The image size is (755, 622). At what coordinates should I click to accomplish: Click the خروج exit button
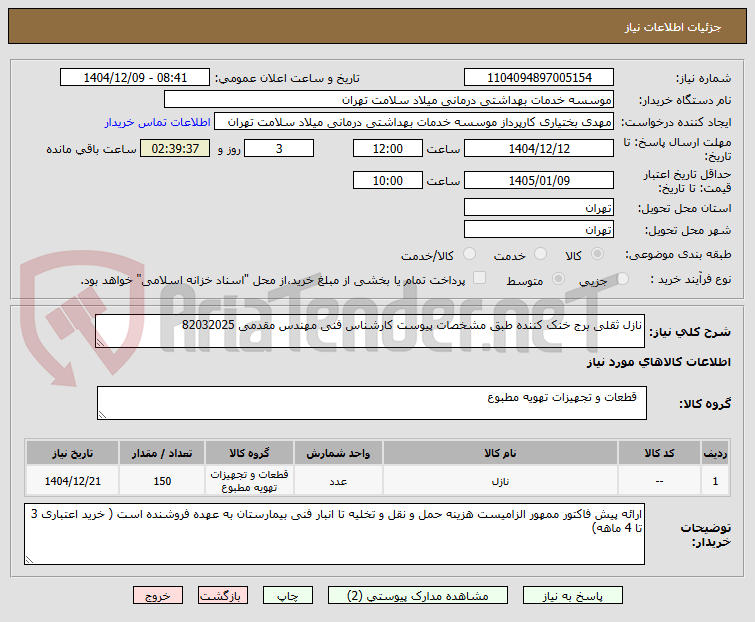pyautogui.click(x=158, y=596)
